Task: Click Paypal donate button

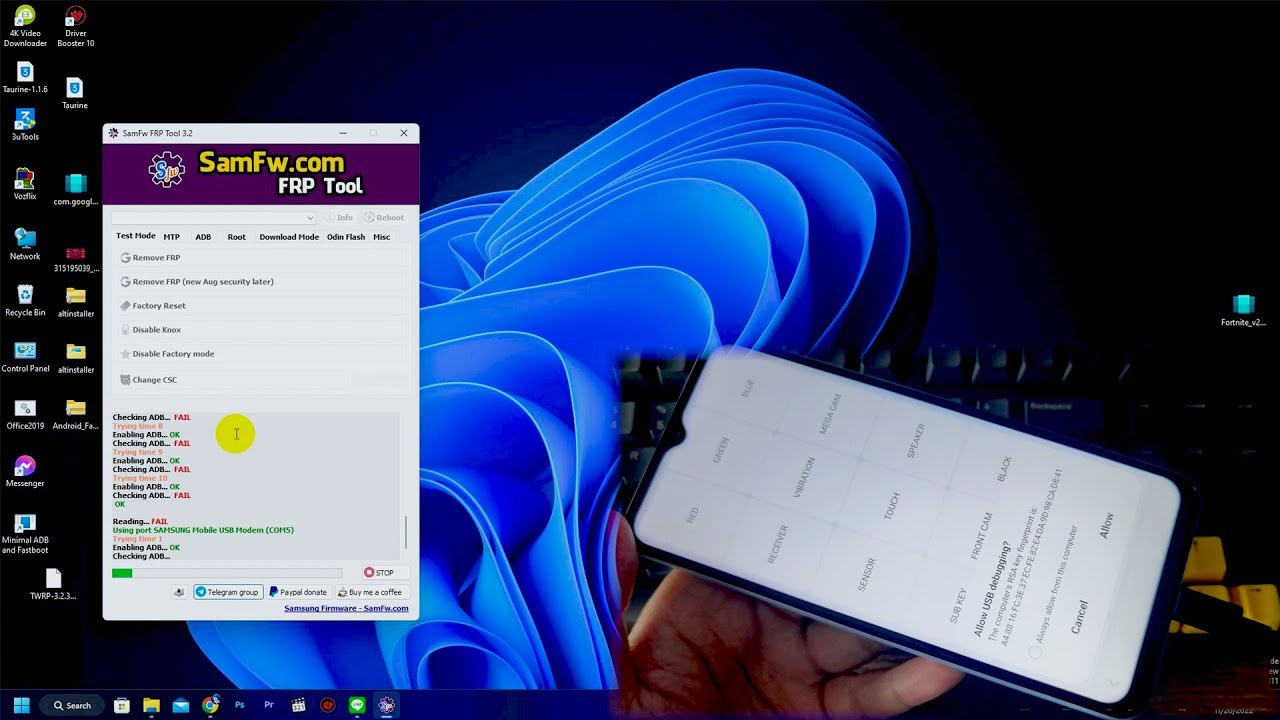Action: tap(298, 592)
